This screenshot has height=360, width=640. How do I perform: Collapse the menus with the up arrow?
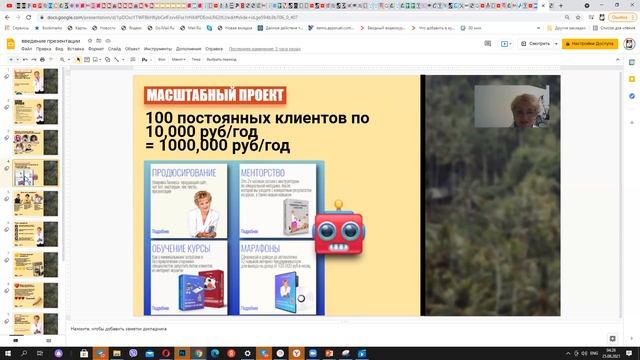point(618,60)
